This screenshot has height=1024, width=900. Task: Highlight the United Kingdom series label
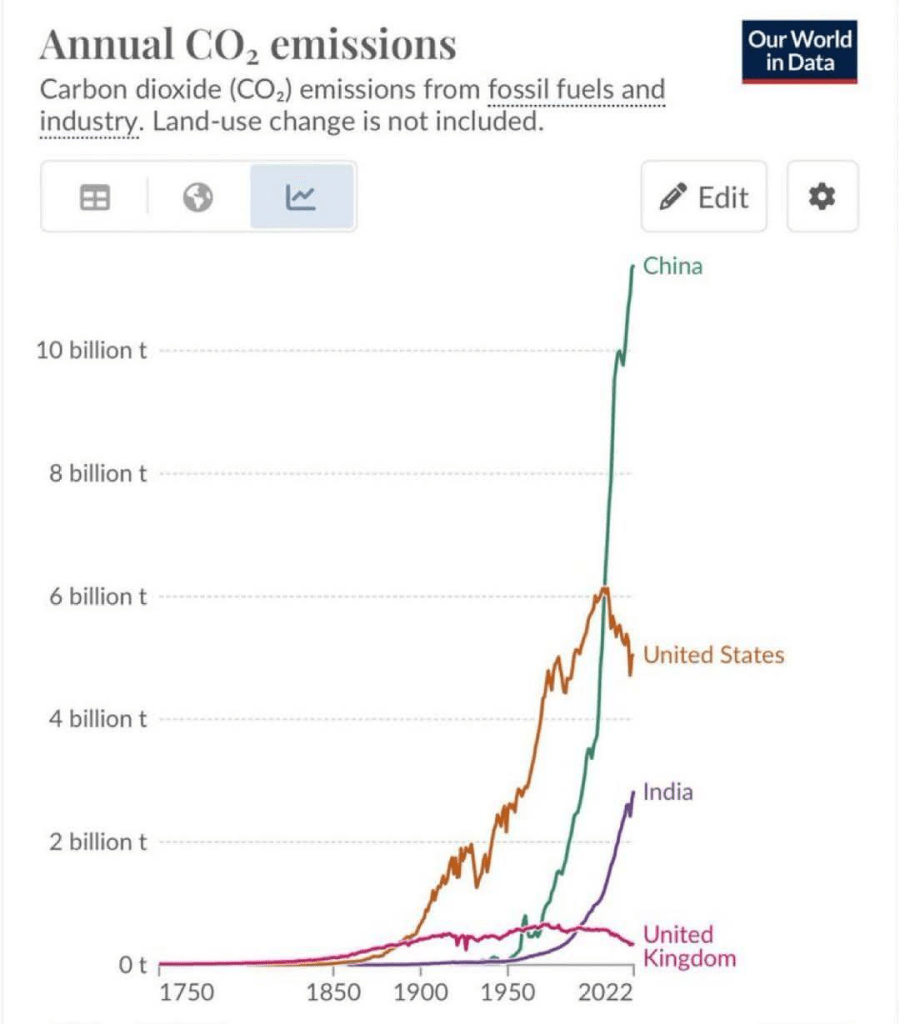pyautogui.click(x=688, y=946)
